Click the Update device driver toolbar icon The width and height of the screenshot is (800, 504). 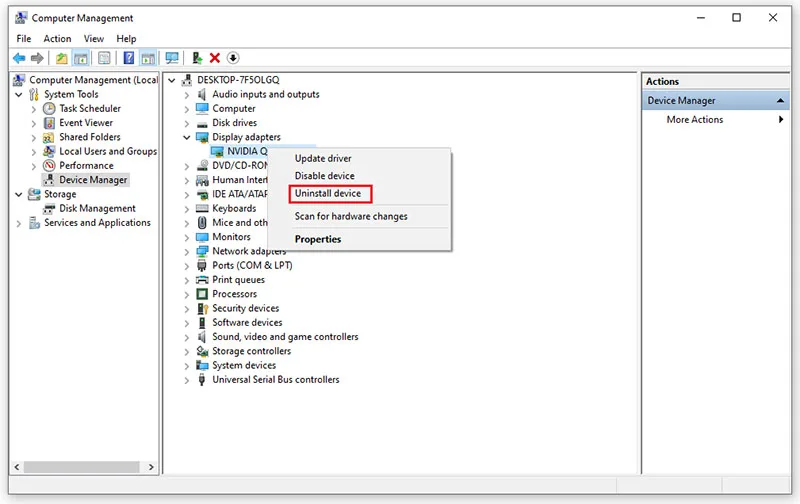(x=197, y=58)
